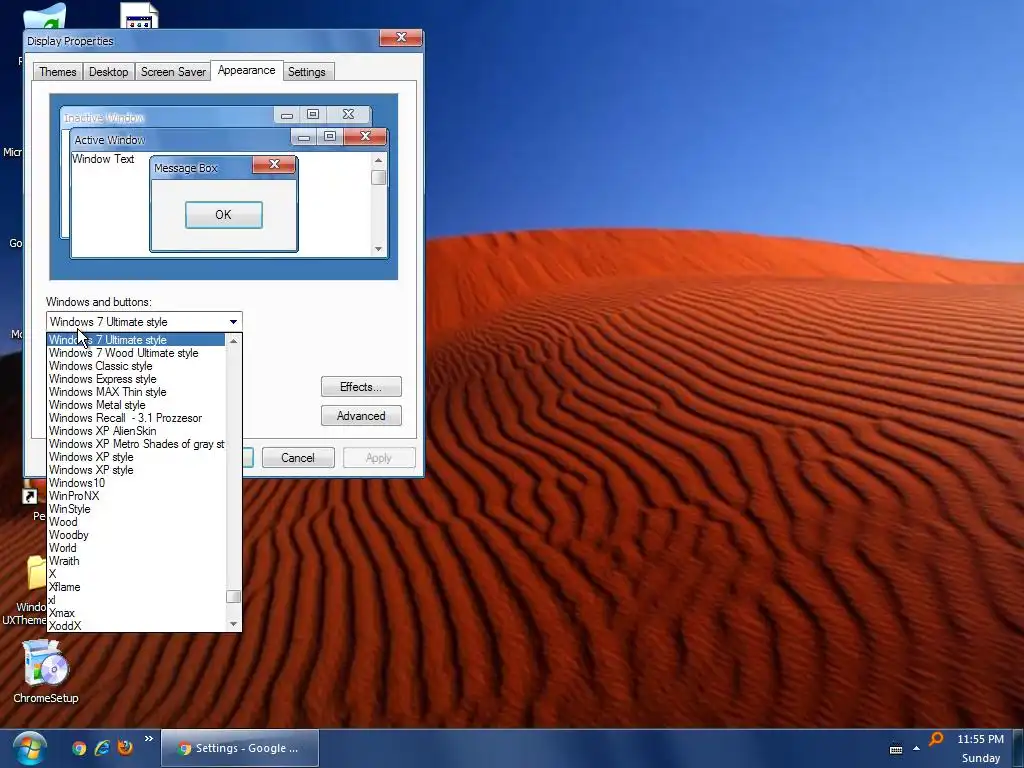Click the Advanced button
This screenshot has width=1024, height=768.
(x=361, y=416)
